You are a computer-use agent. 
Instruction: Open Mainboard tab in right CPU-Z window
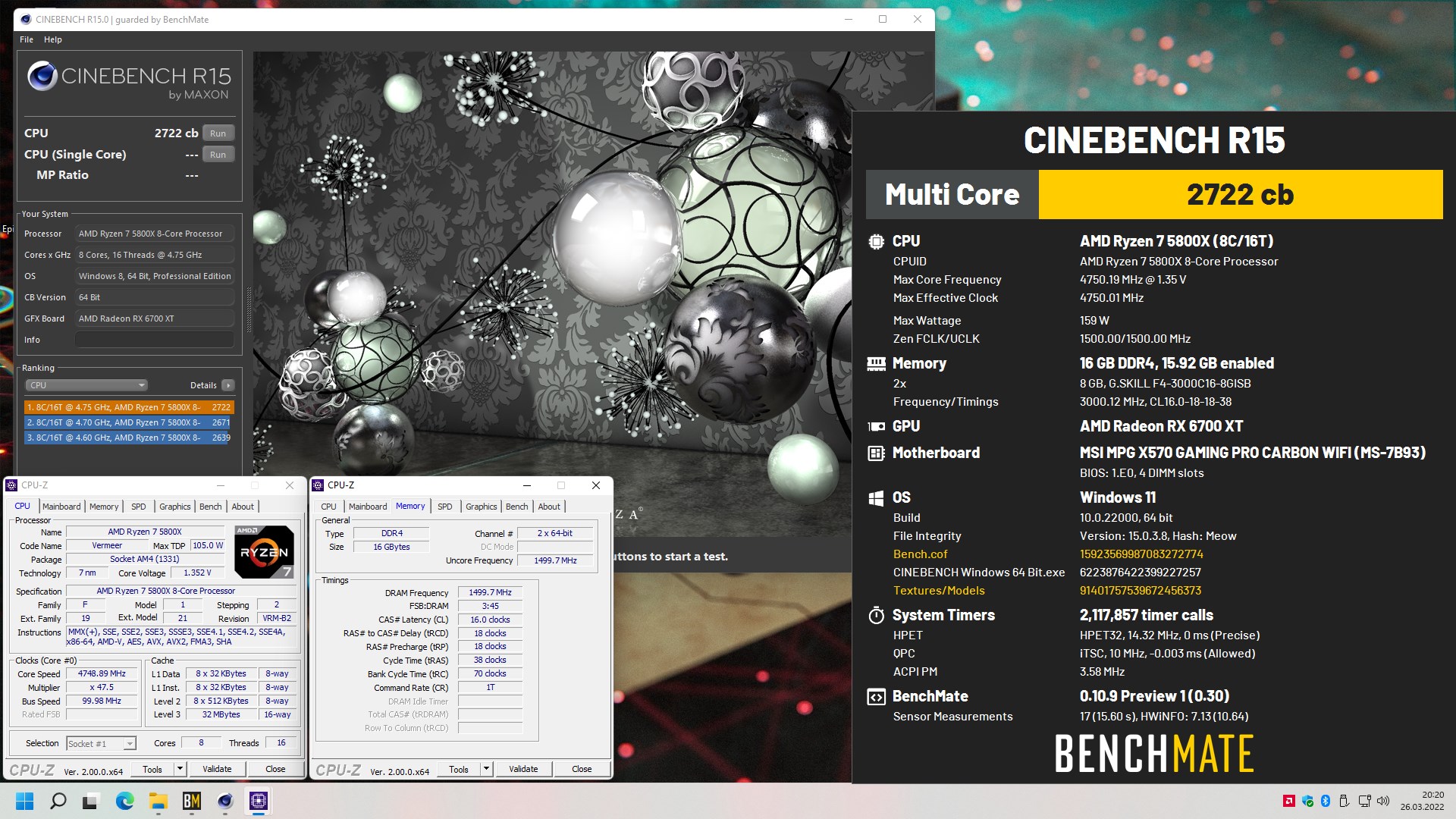(x=368, y=507)
